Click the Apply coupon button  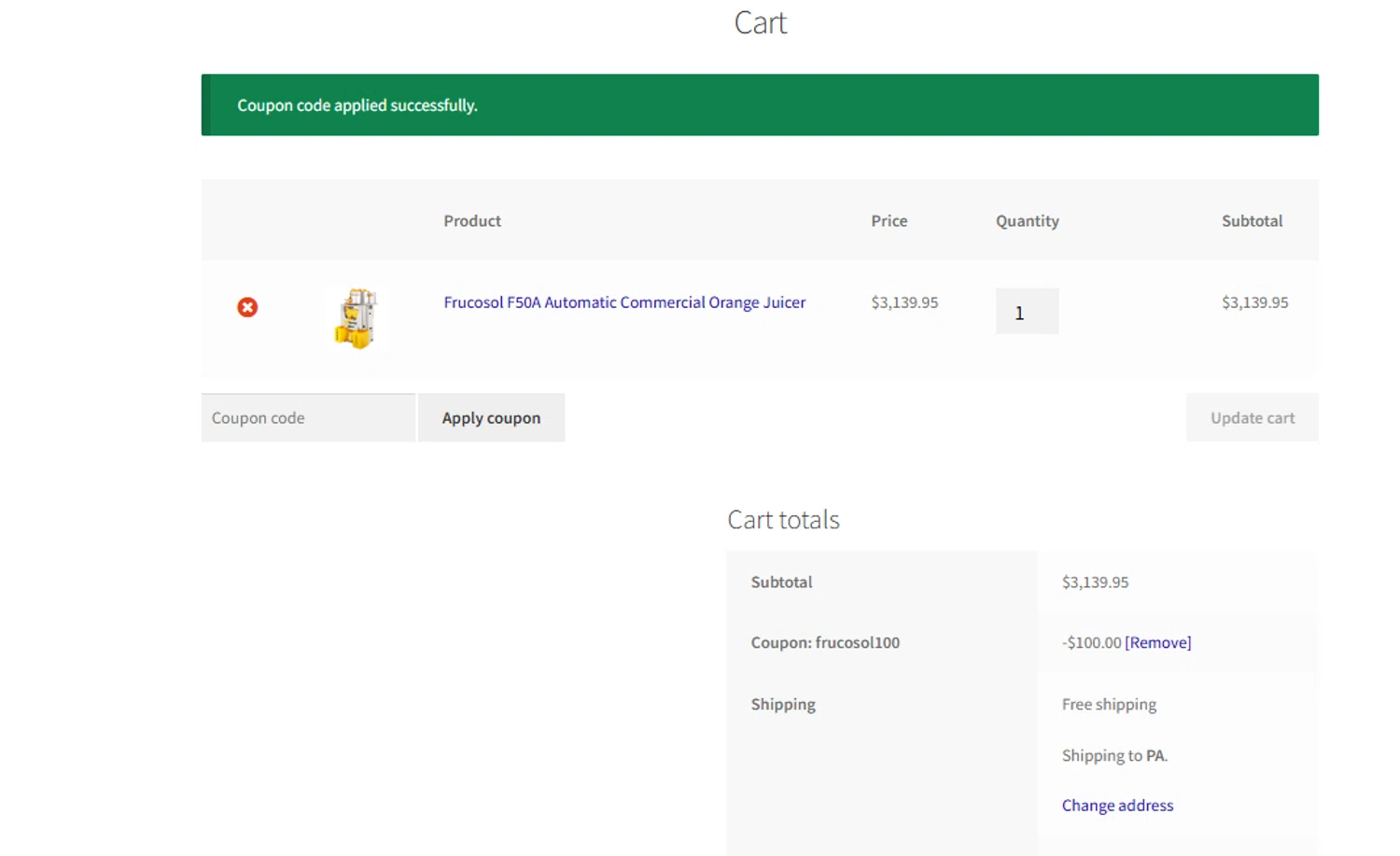click(x=491, y=418)
